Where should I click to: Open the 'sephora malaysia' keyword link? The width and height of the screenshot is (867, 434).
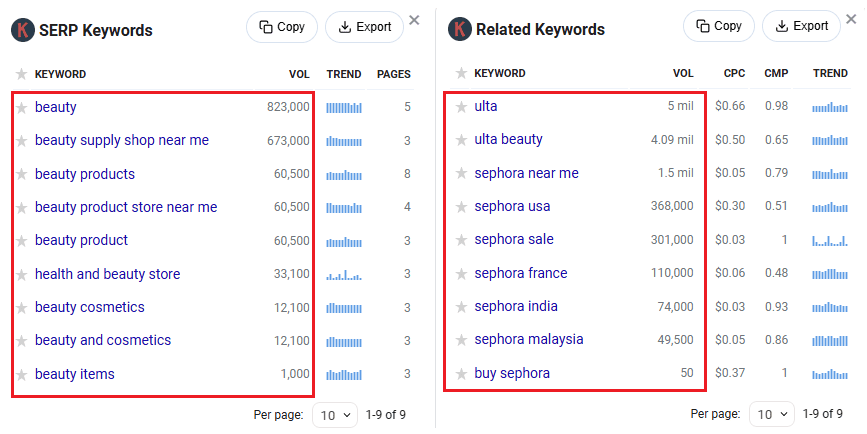529,339
